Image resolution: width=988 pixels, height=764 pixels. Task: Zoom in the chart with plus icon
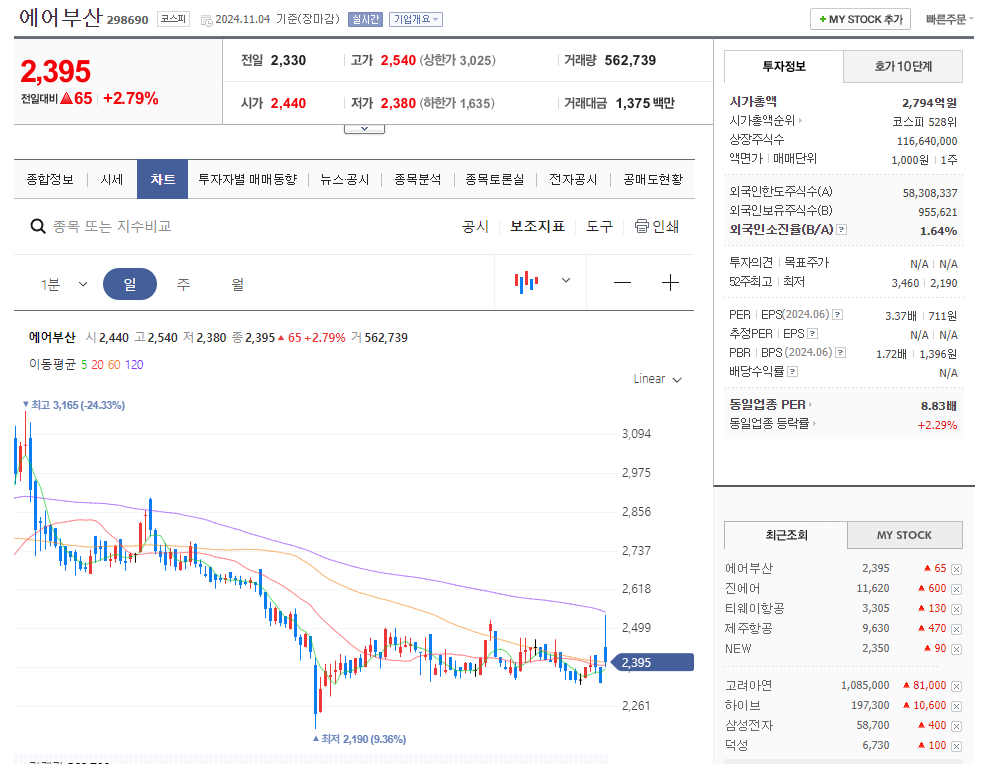(x=670, y=283)
